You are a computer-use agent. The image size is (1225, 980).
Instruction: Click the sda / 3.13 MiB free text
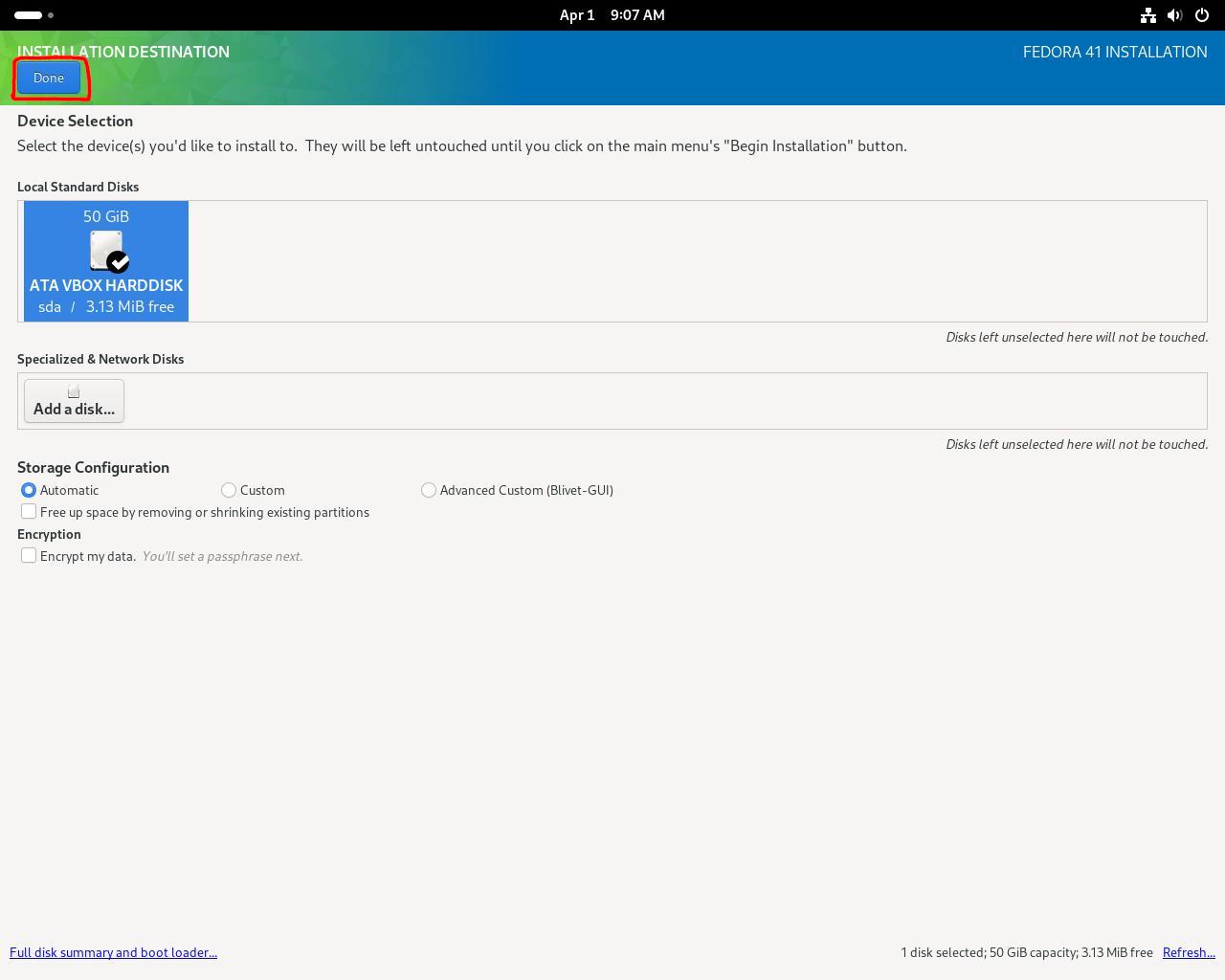[106, 306]
